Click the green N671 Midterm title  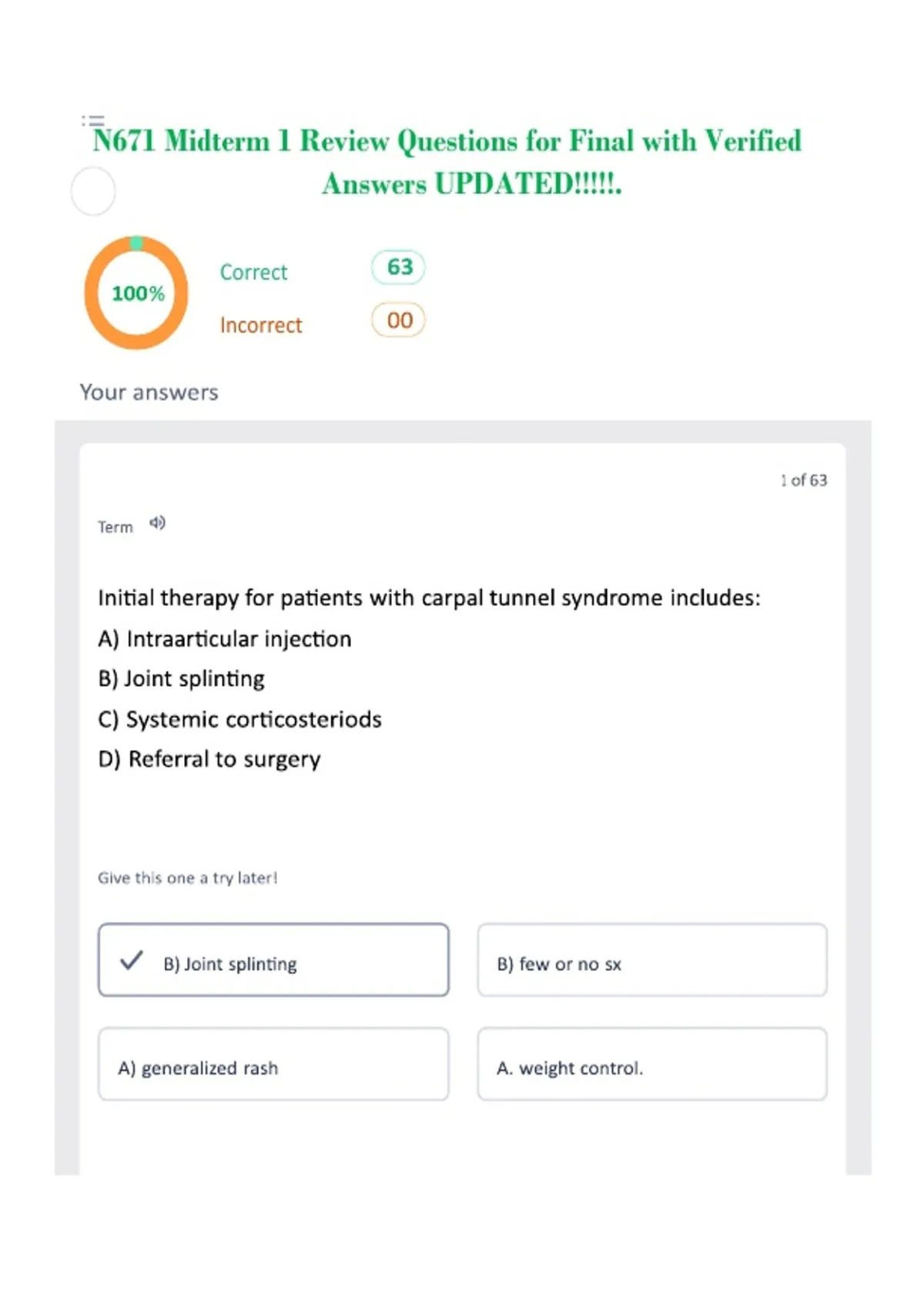tap(447, 162)
